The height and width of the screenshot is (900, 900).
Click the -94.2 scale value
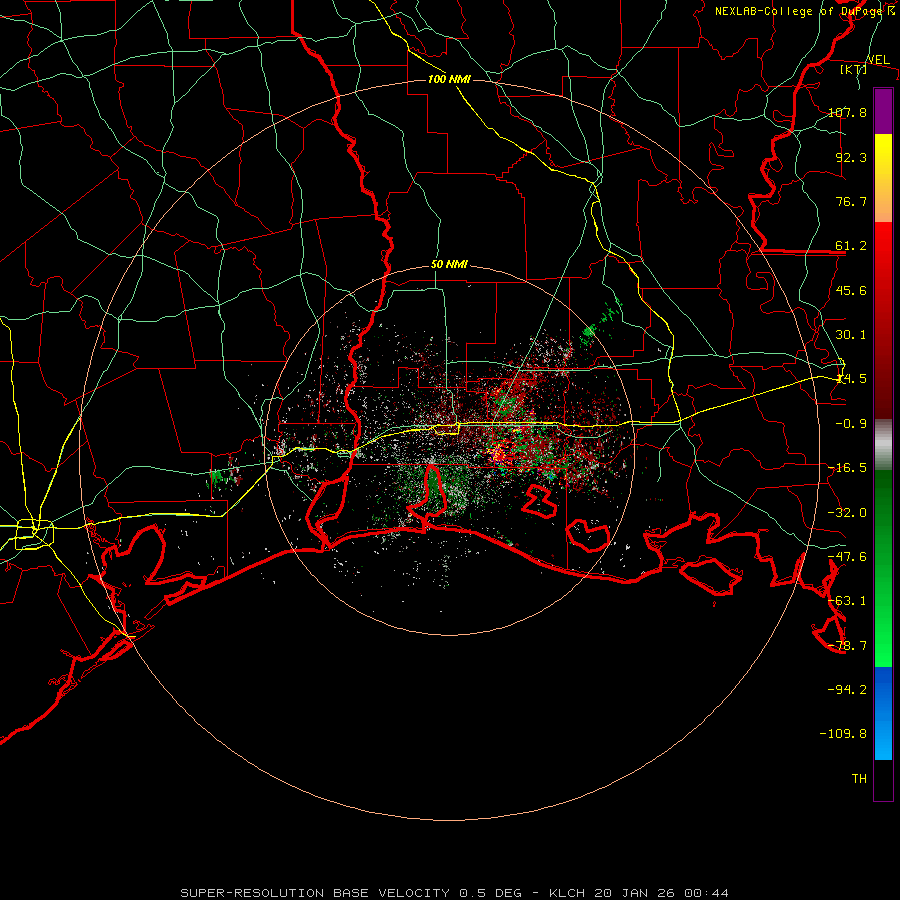pyautogui.click(x=847, y=690)
